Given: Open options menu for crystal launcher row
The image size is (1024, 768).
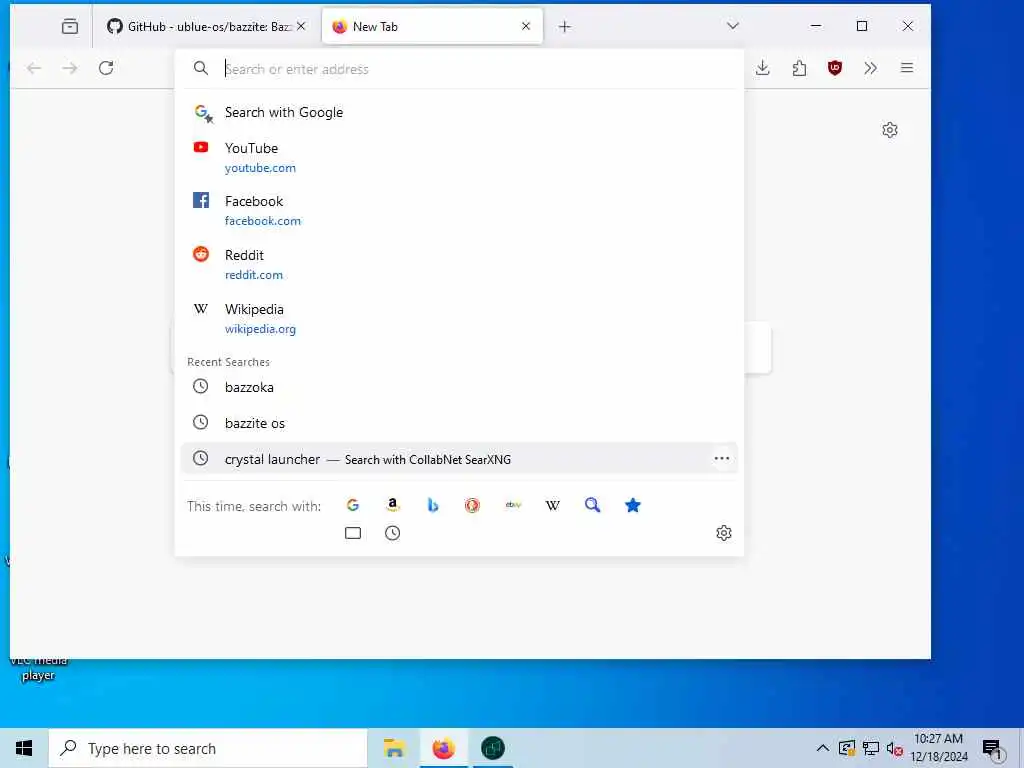Looking at the screenshot, I should [x=722, y=458].
